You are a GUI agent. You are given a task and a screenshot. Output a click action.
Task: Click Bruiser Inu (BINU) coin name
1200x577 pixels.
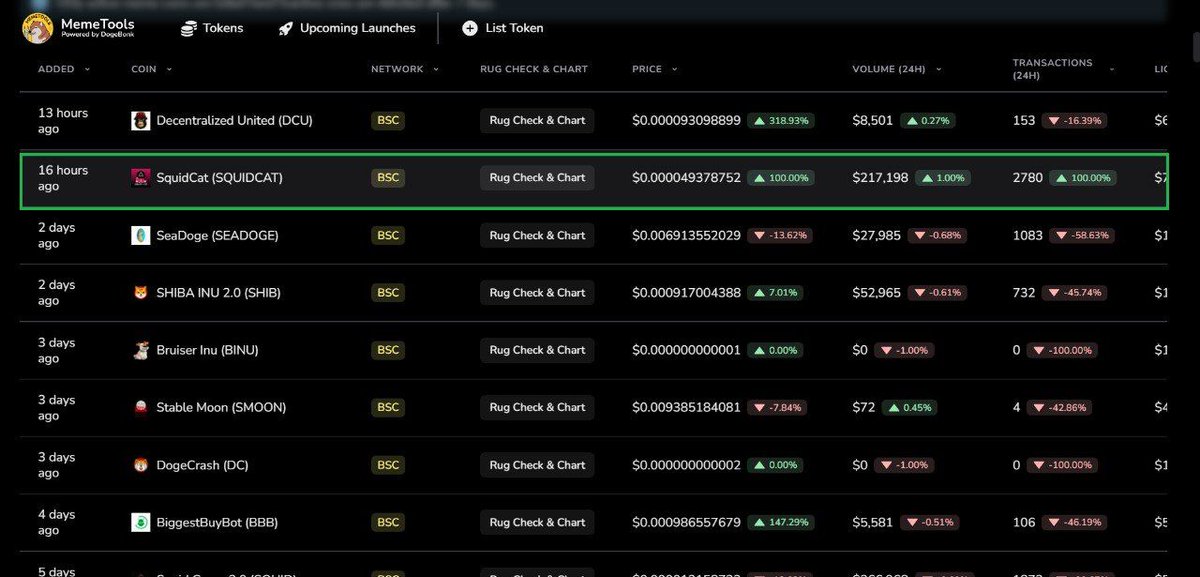pyautogui.click(x=208, y=350)
